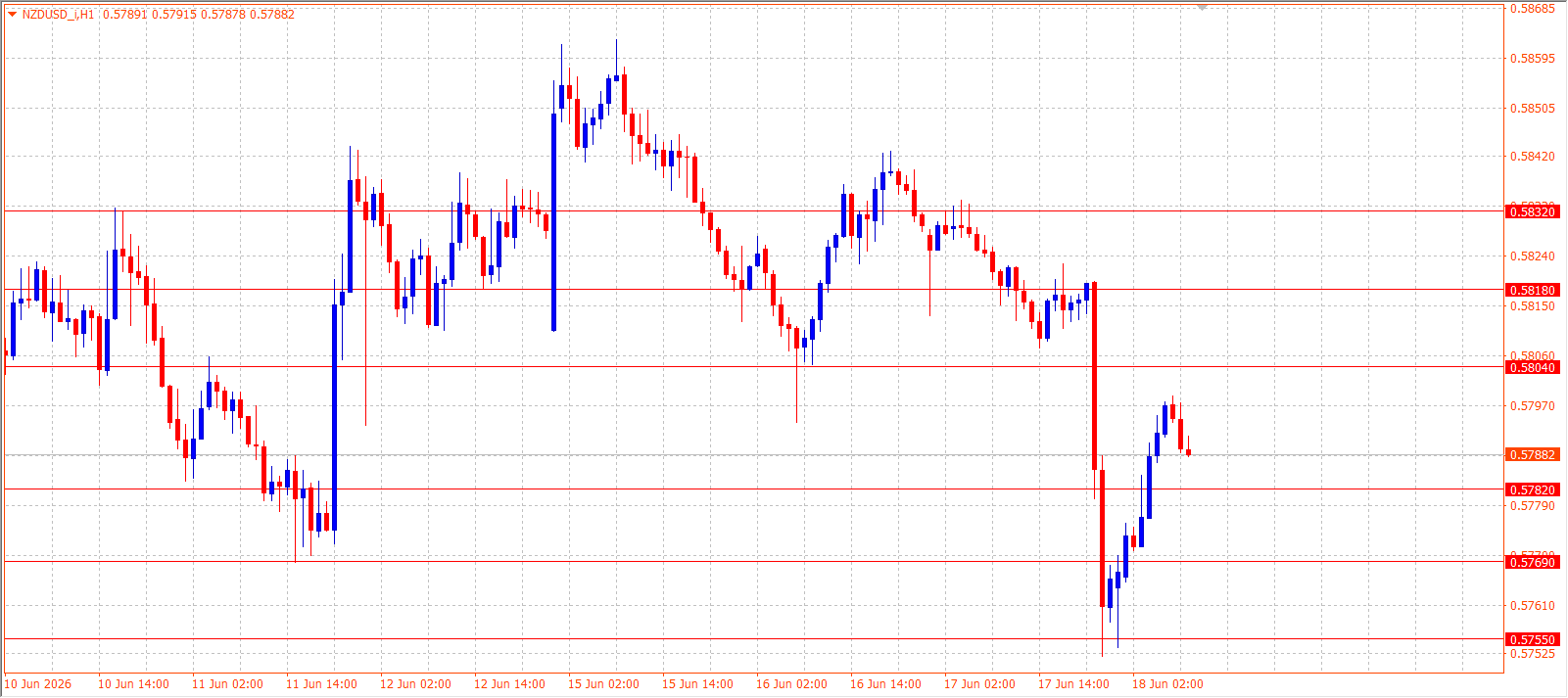This screenshot has width=1568, height=698.
Task: Click the 17 Jun 14:00 time label
Action: (1073, 684)
